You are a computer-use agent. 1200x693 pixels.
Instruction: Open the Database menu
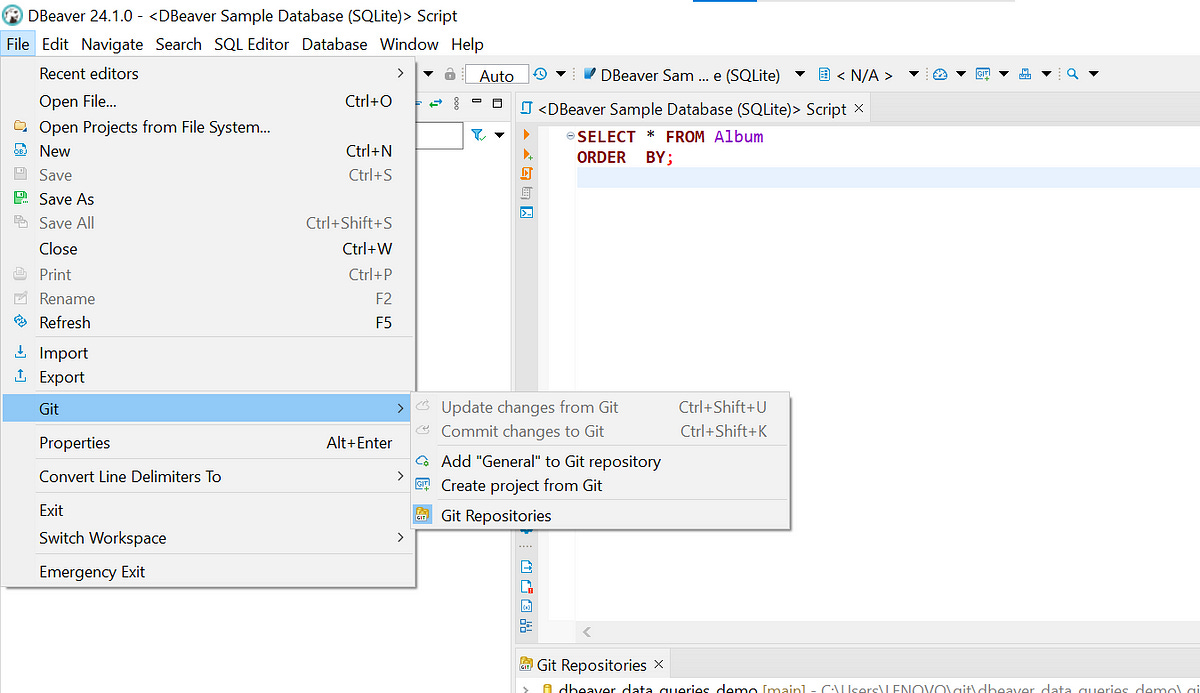click(x=334, y=44)
